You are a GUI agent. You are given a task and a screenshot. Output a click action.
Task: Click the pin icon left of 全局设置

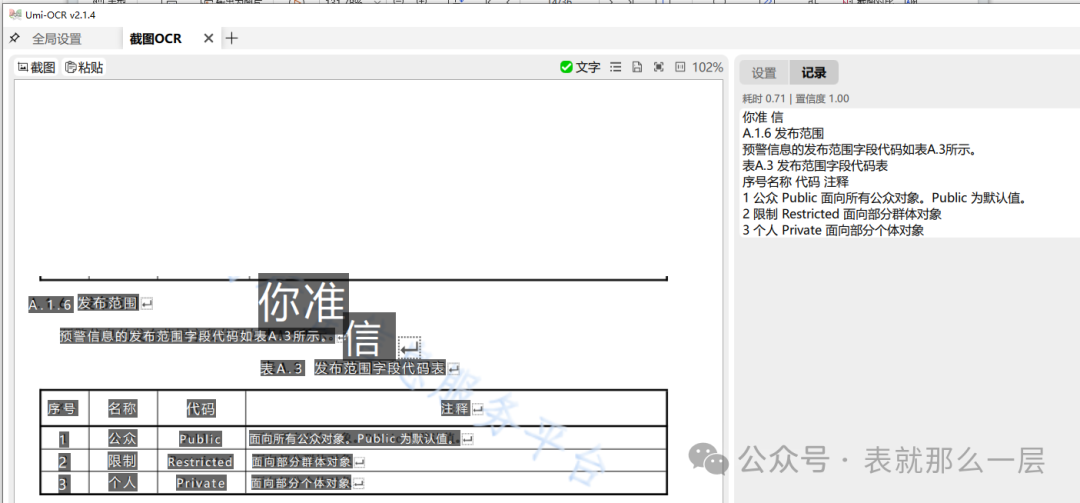(x=14, y=39)
